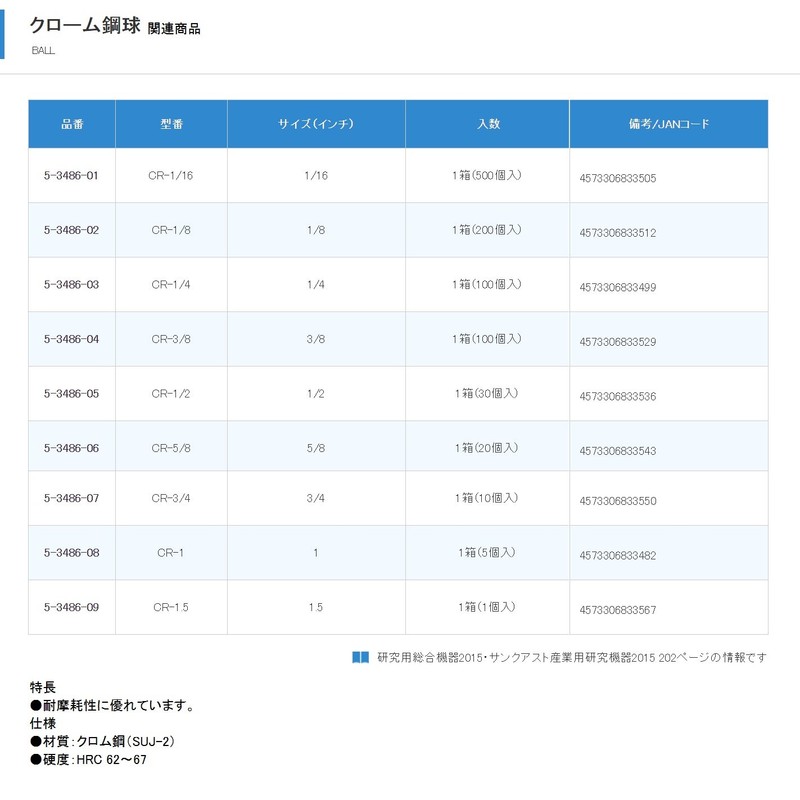Click quantity 1箱(500個入) cell

coord(487,176)
